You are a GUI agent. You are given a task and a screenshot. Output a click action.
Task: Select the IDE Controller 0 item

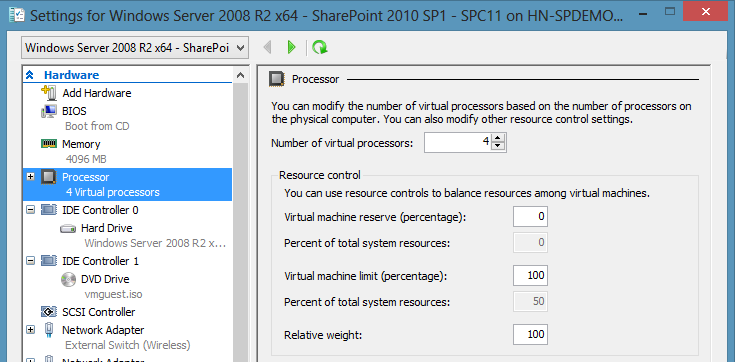coord(100,210)
